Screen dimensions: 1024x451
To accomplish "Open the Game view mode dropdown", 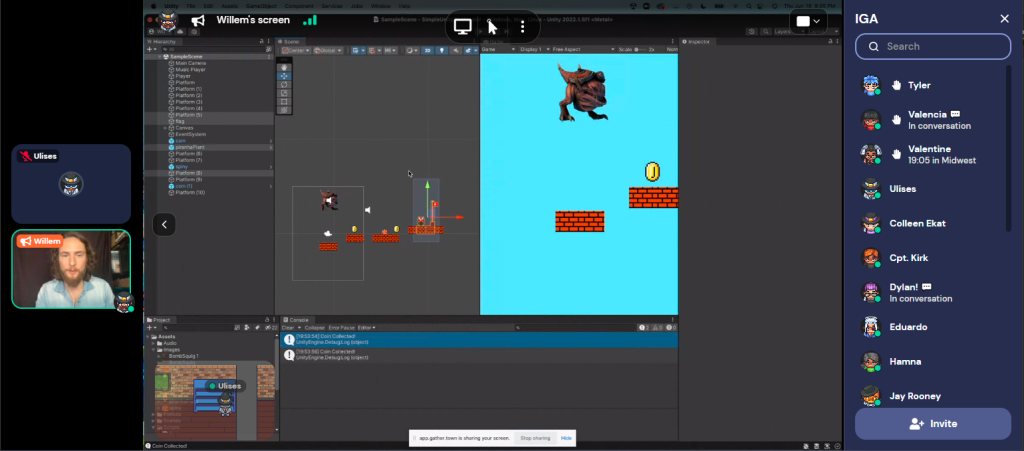I will (x=498, y=49).
